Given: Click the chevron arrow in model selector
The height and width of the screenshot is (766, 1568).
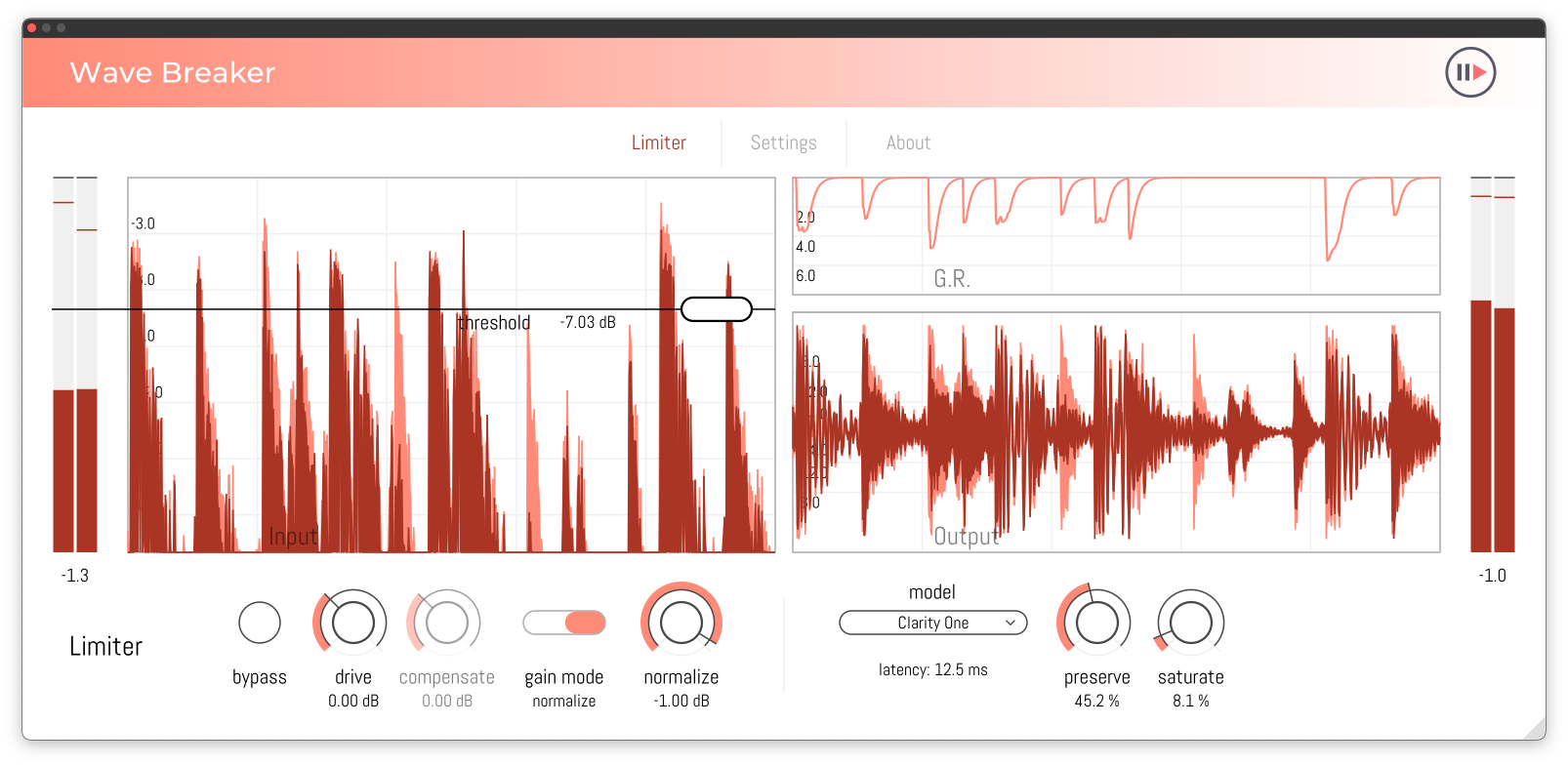Looking at the screenshot, I should 1011,623.
